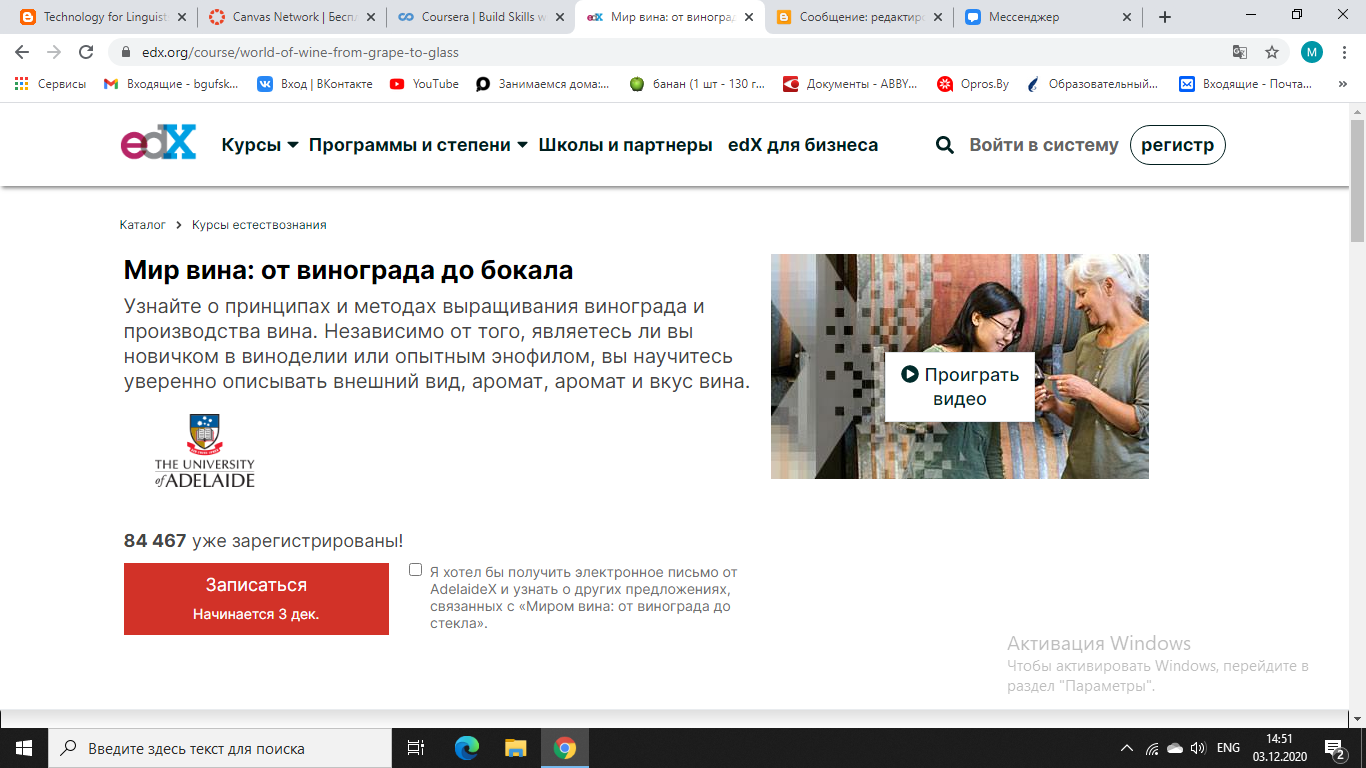Tick the AdelaideX email checkbox
This screenshot has height=768, width=1366.
416,570
